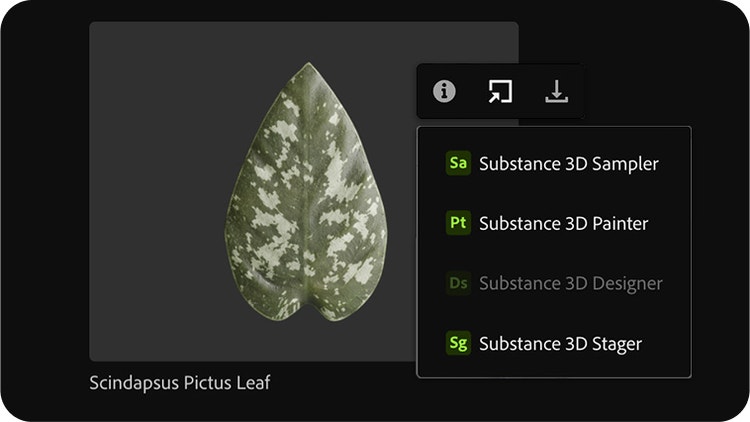Click the download arrow icon
Image resolution: width=750 pixels, height=422 pixels.
pyautogui.click(x=556, y=92)
